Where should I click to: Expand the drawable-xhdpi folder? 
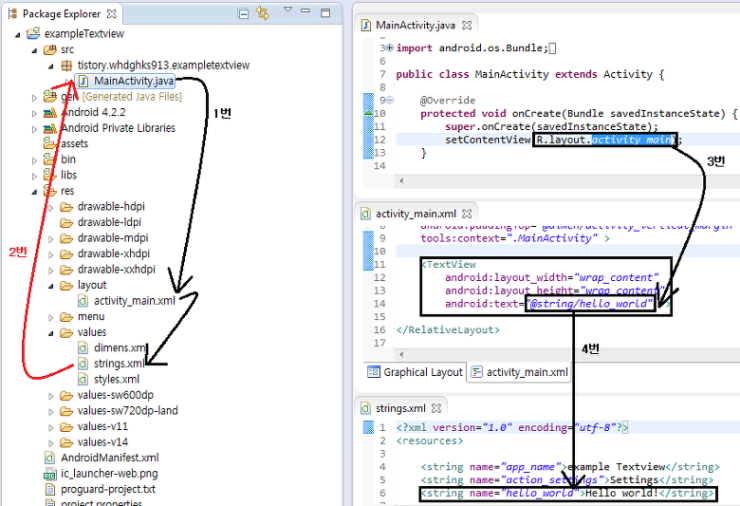pyautogui.click(x=51, y=254)
